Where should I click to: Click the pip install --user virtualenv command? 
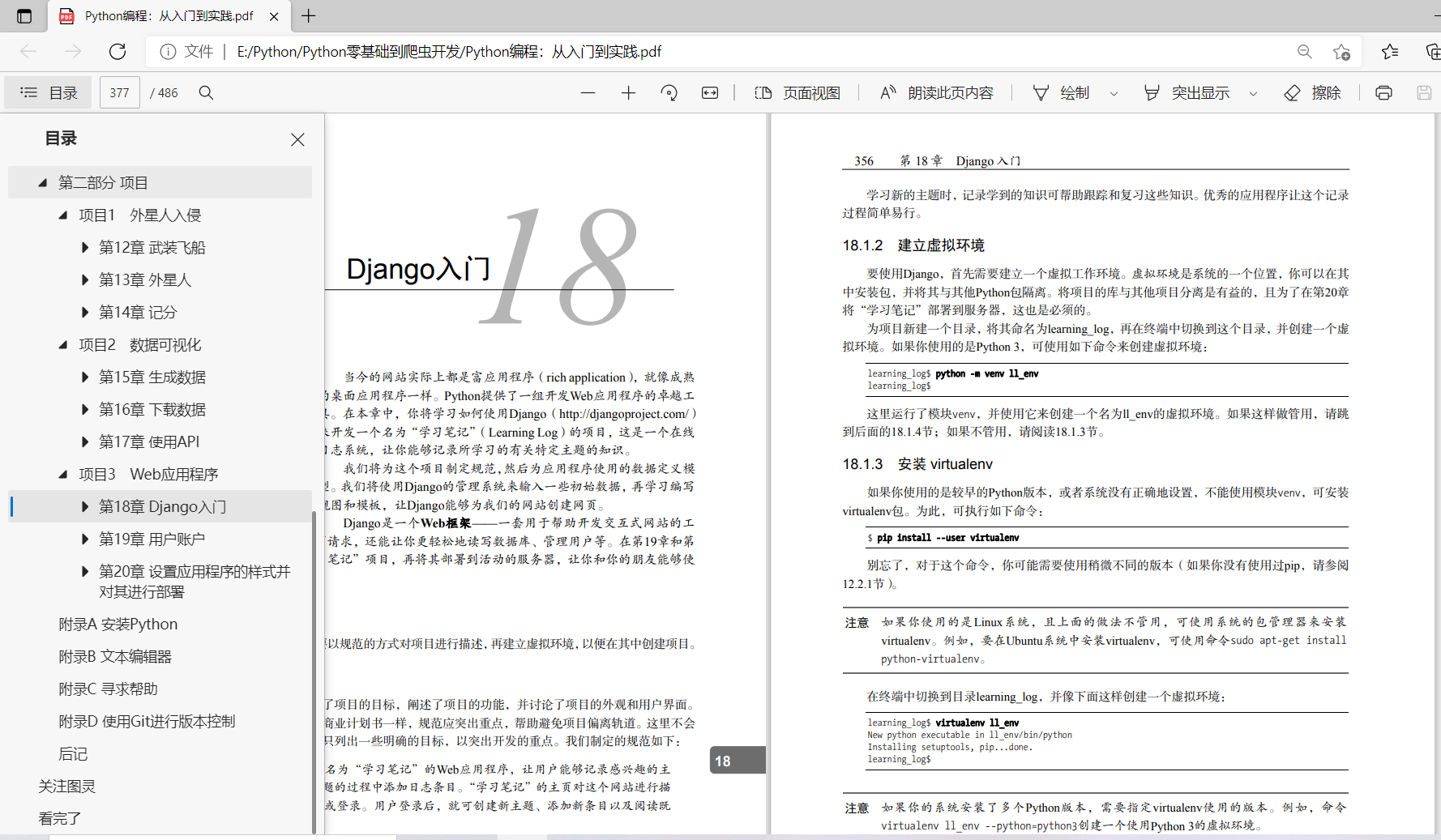point(947,538)
